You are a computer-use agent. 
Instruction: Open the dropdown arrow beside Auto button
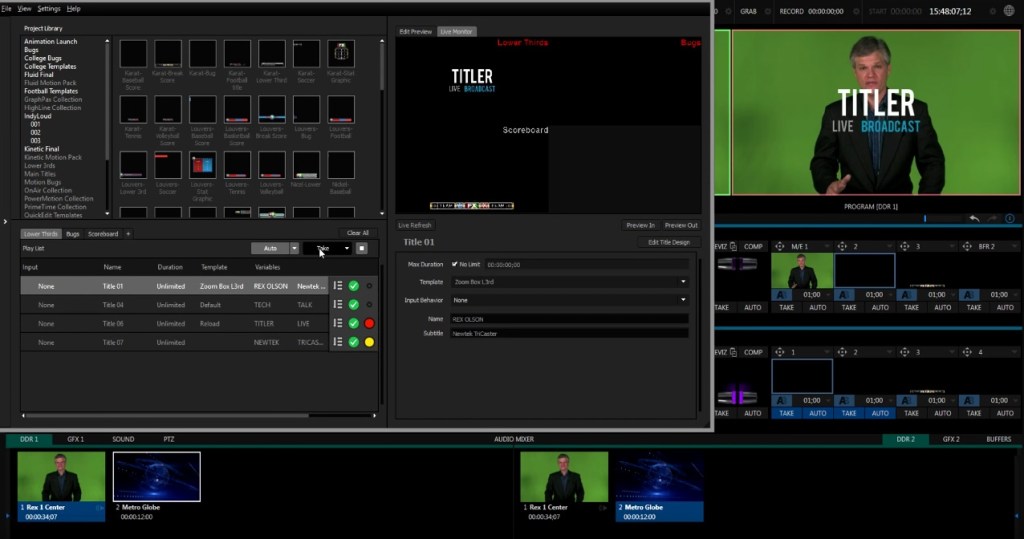pos(295,248)
